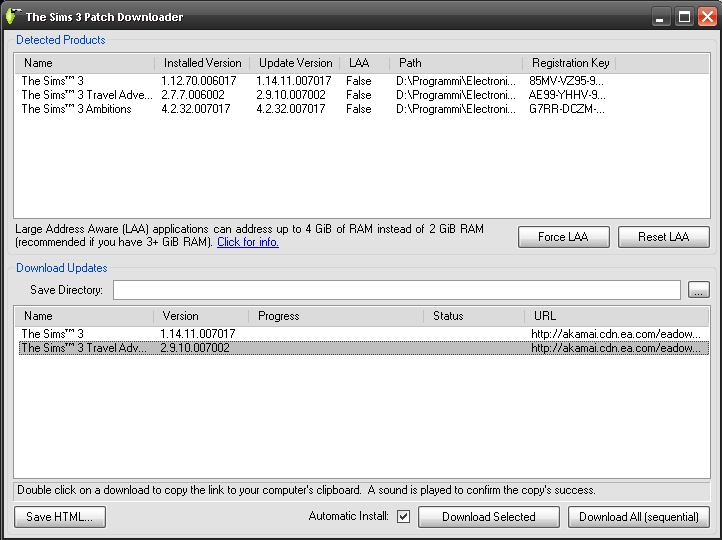Click the Force LAA button
The image size is (722, 540).
tap(564, 237)
